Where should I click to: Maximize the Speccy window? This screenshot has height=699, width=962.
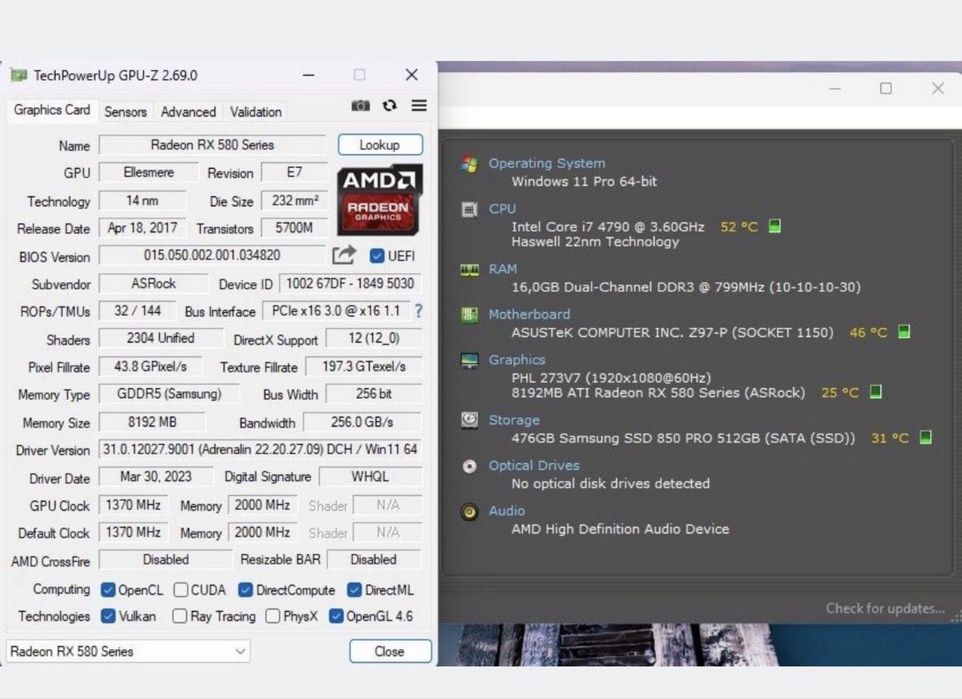pyautogui.click(x=885, y=89)
